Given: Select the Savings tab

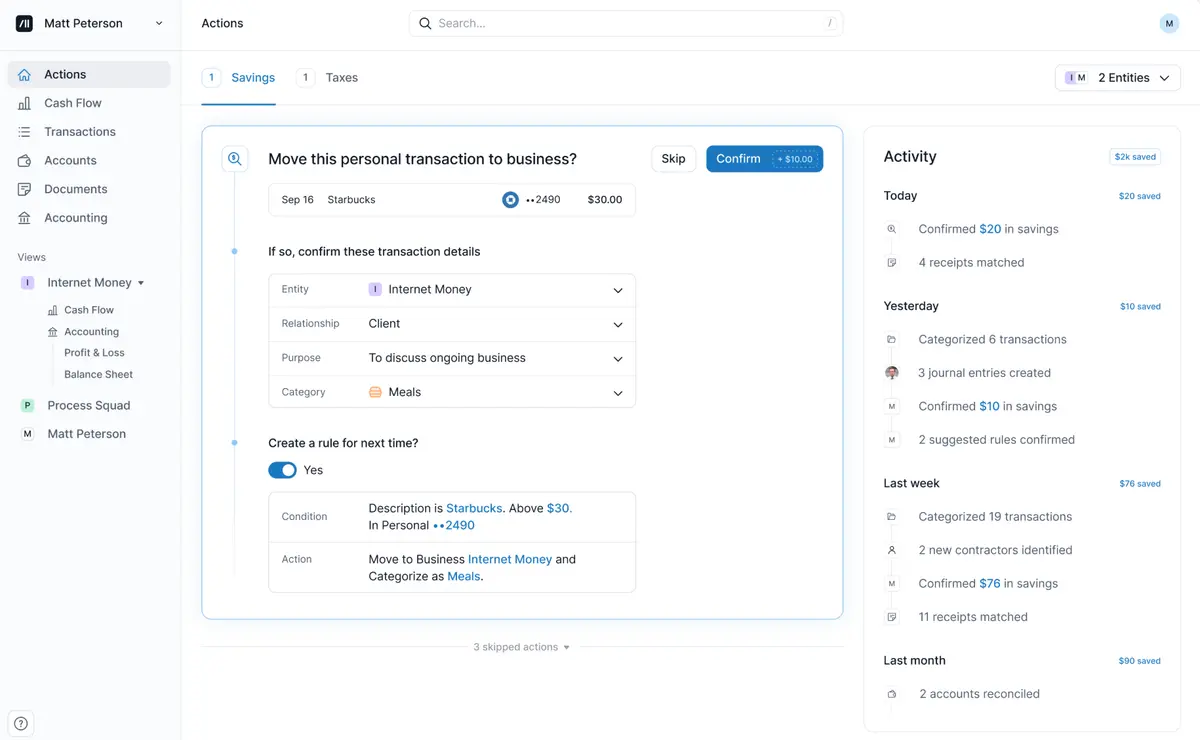Looking at the screenshot, I should pos(238,77).
